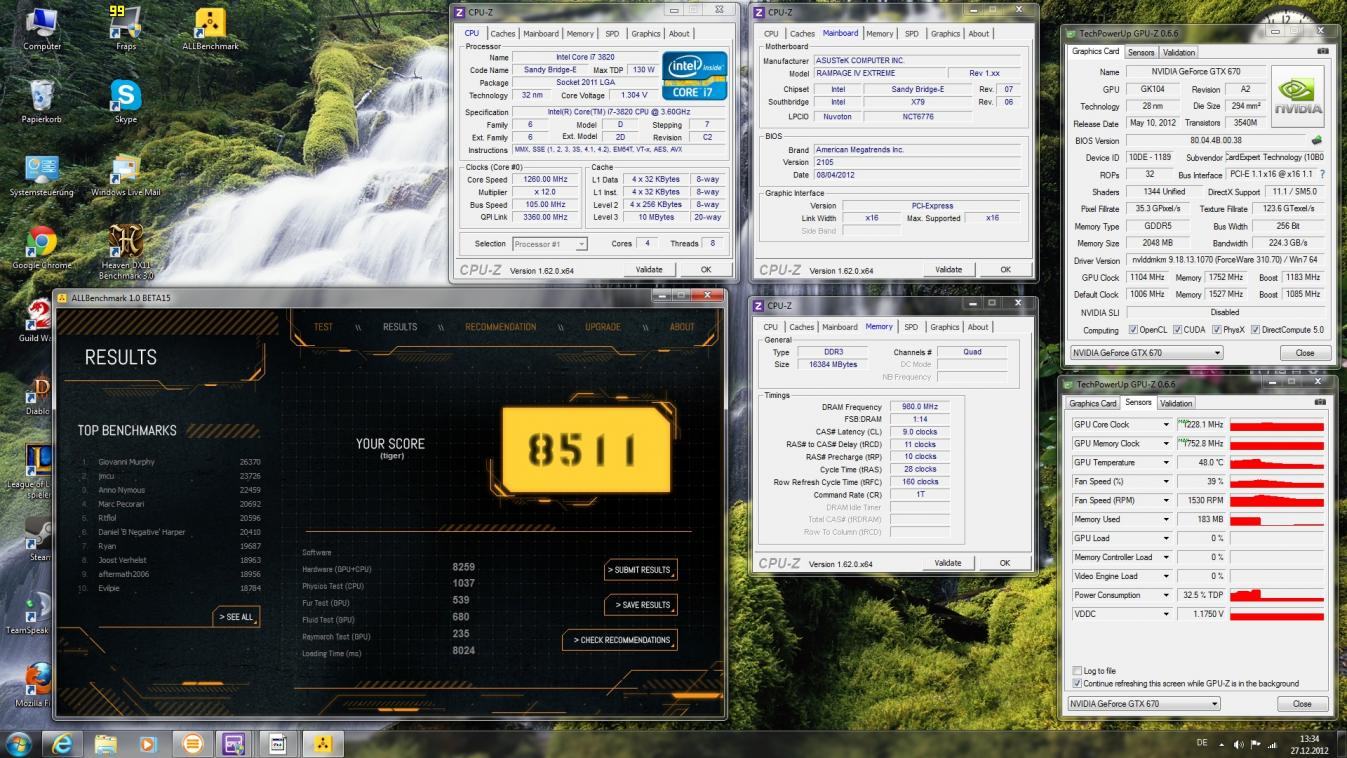Open the RECOMMENDATION tab in ALLBenchmark
The image size is (1347, 758).
[x=500, y=327]
